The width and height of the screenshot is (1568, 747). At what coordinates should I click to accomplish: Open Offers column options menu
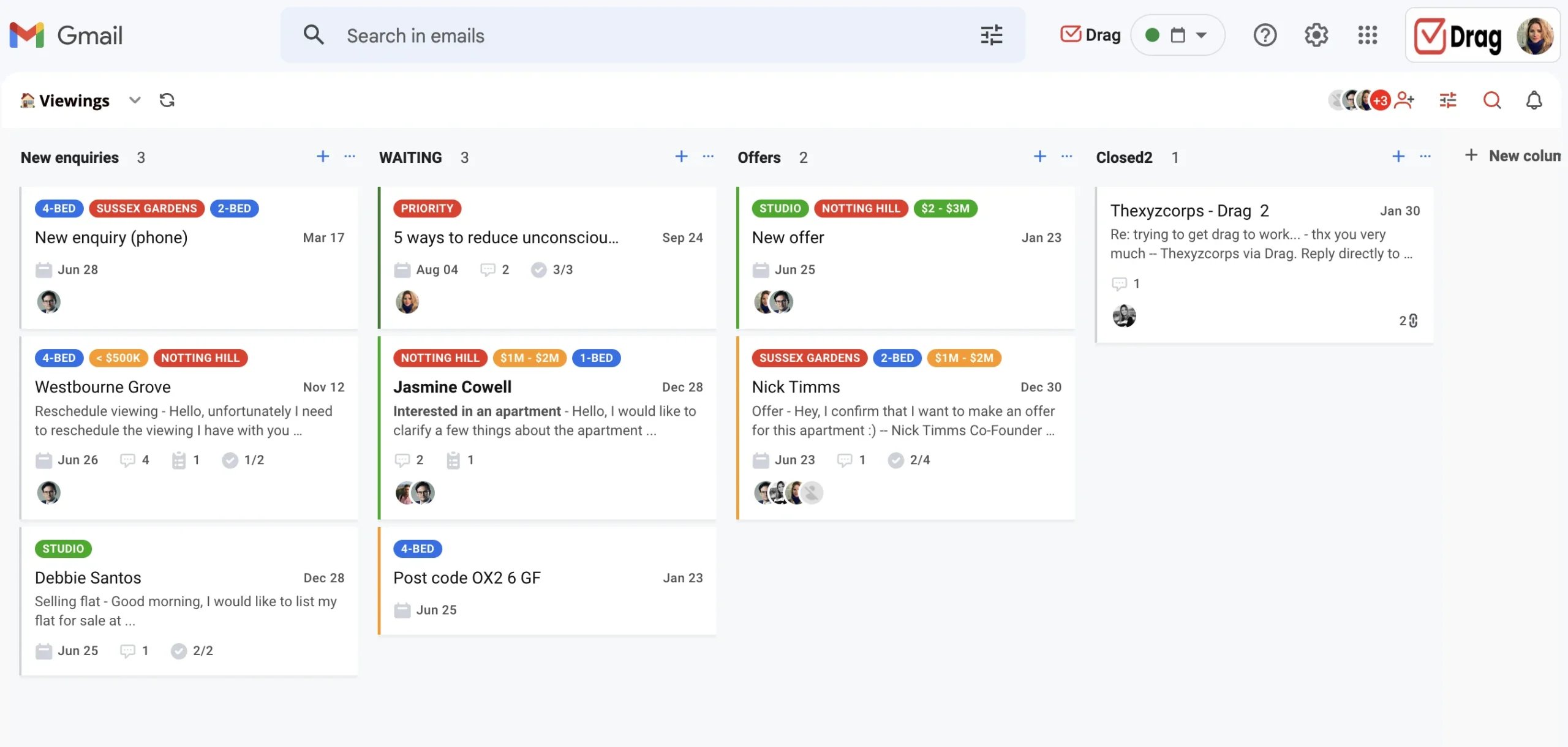(1067, 156)
